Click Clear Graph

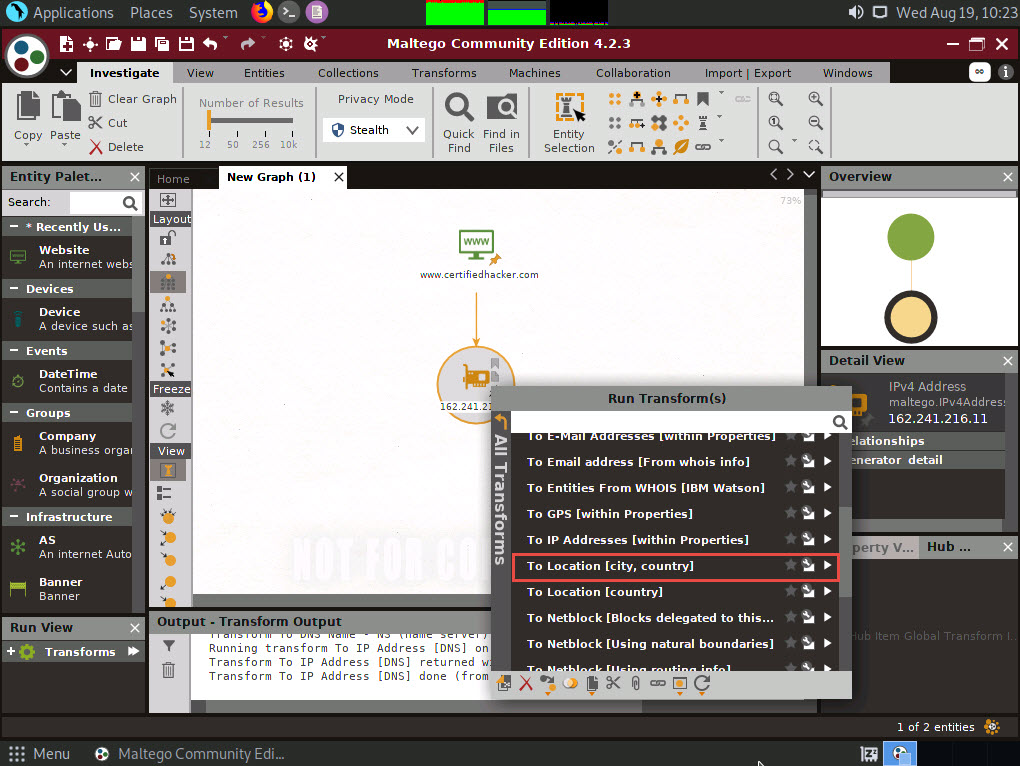point(133,99)
